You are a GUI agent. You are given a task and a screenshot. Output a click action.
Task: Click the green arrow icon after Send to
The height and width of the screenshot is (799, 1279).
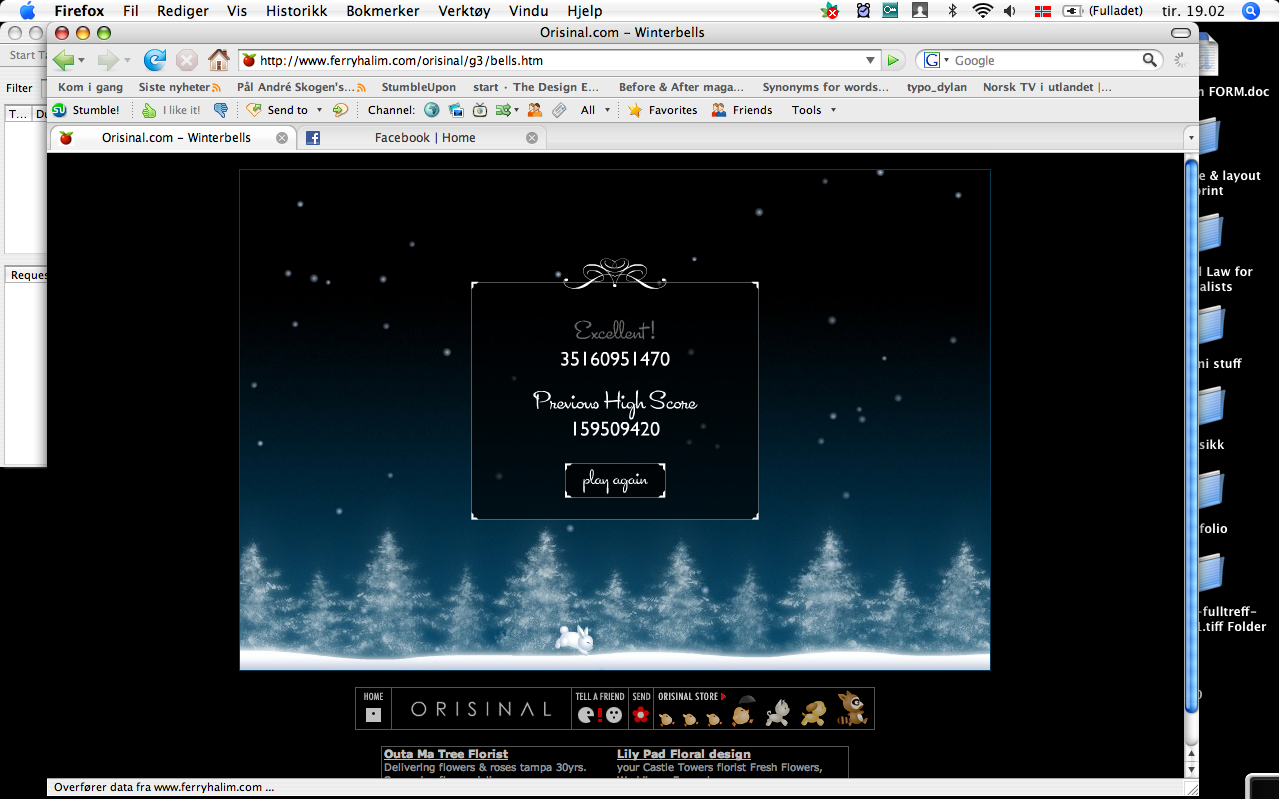point(340,110)
